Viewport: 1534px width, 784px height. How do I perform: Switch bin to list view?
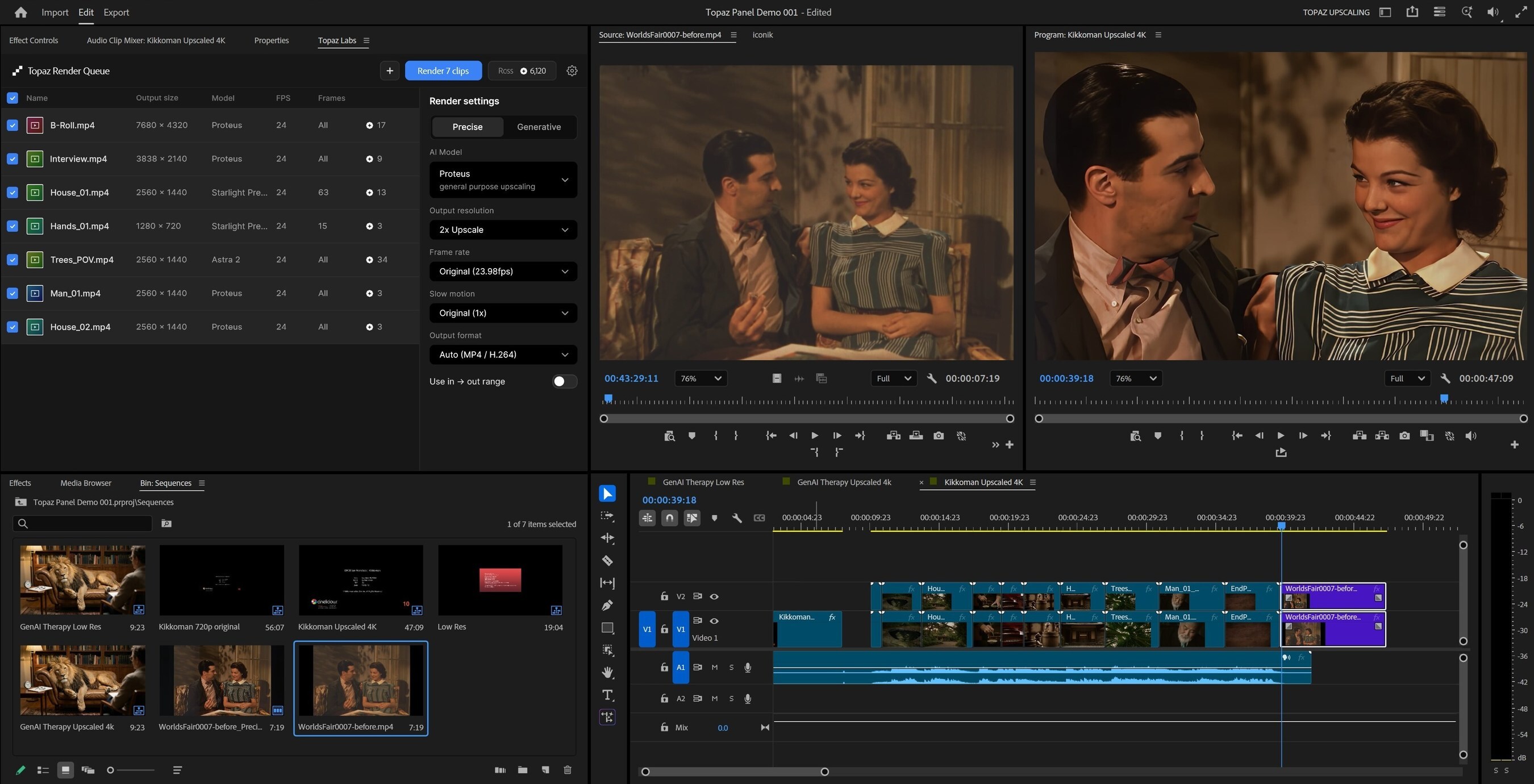pos(42,770)
